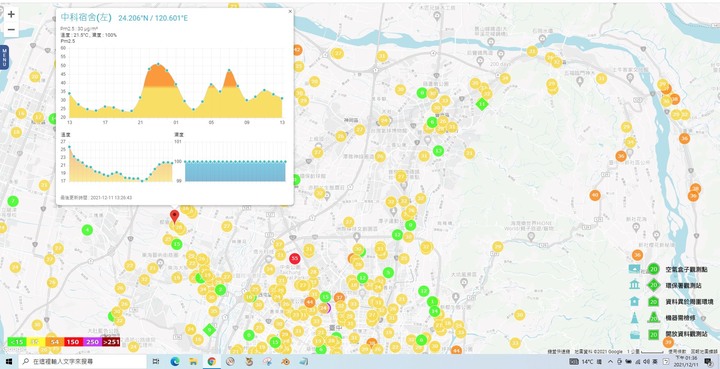Zoom in the map with the plus button
This screenshot has height=369, width=720.
coord(11,14)
